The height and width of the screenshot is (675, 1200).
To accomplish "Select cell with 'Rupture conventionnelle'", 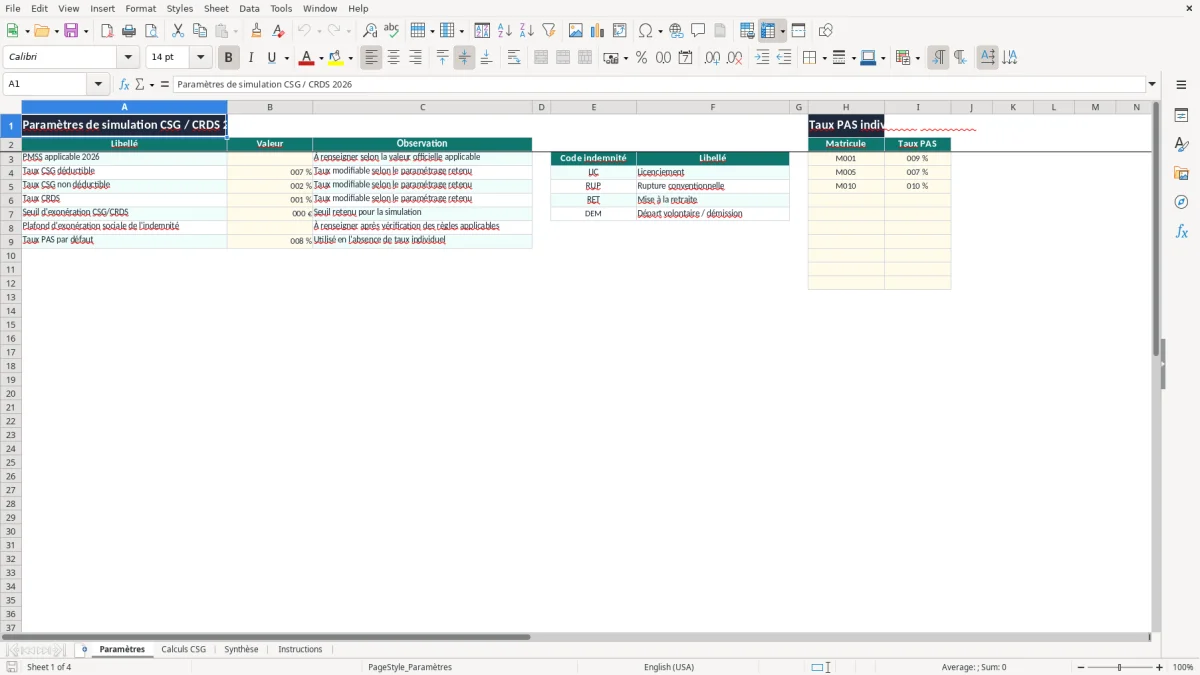I will coord(712,186).
